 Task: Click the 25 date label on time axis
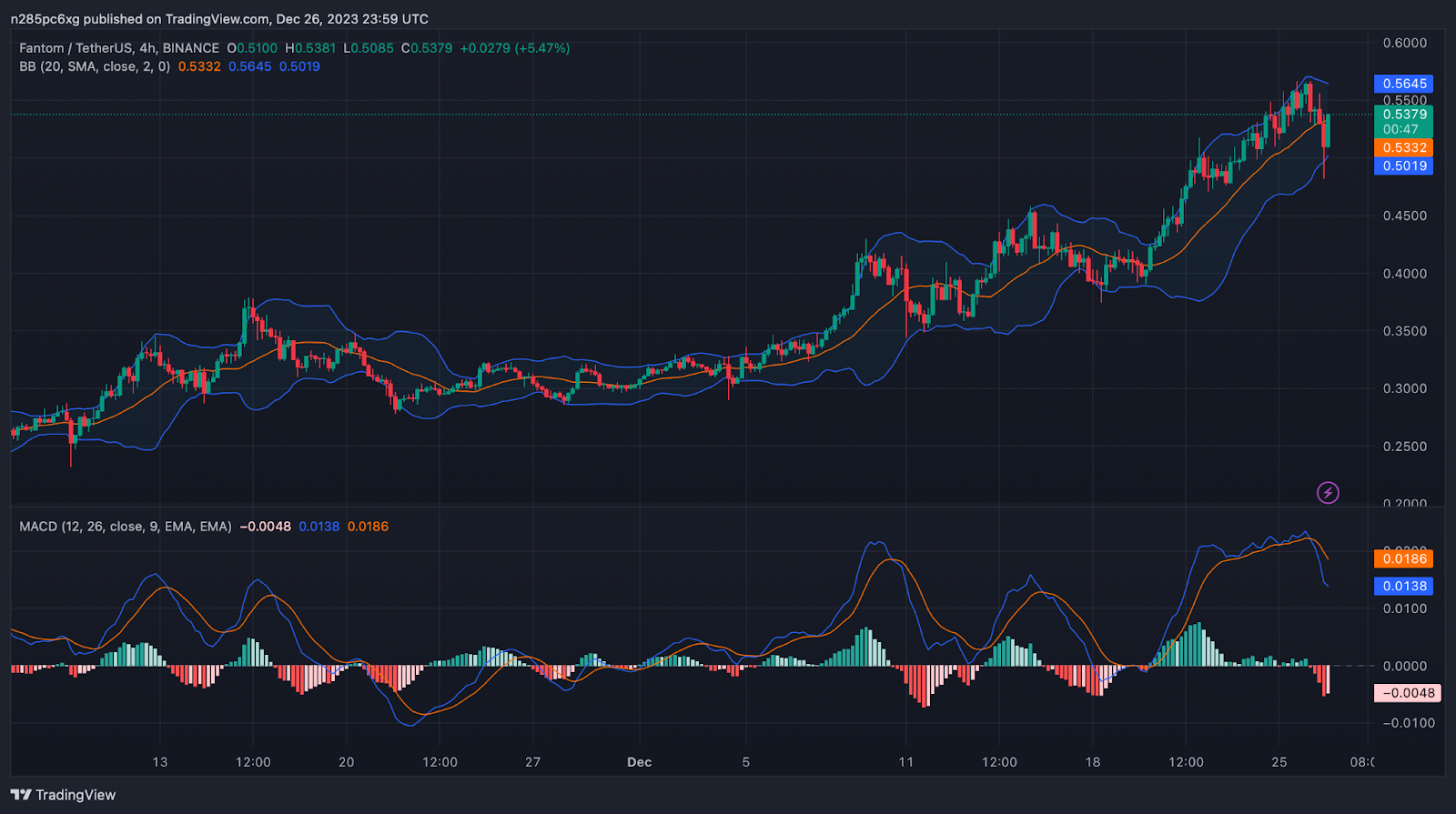(1279, 762)
